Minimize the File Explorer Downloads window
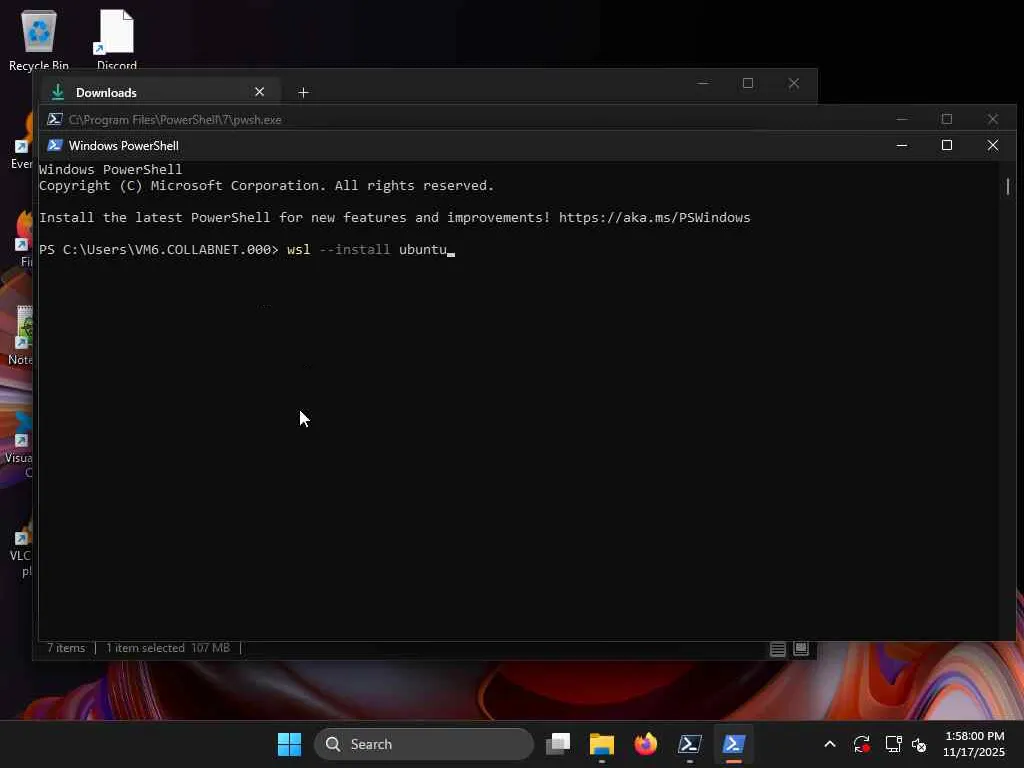The width and height of the screenshot is (1024, 768). pyautogui.click(x=703, y=84)
